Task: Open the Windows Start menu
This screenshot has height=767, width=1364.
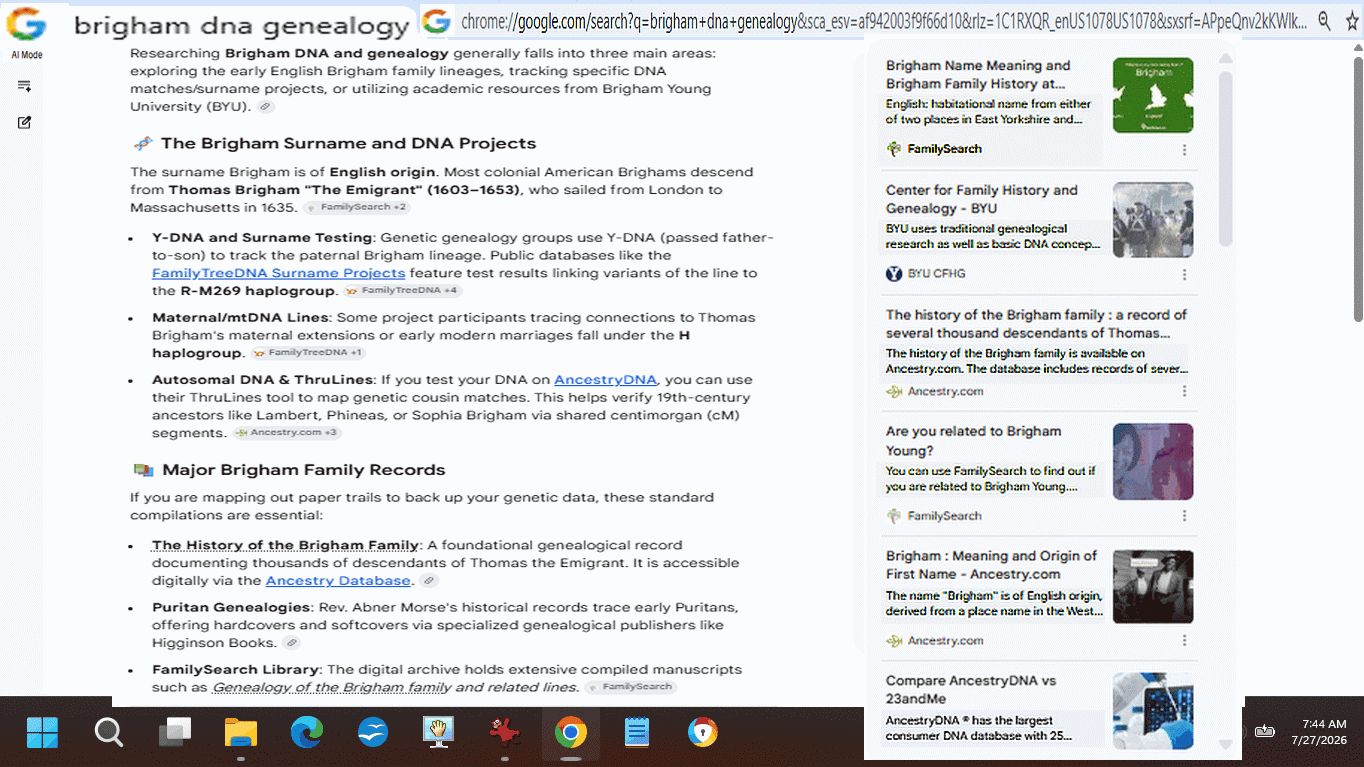Action: pos(42,733)
